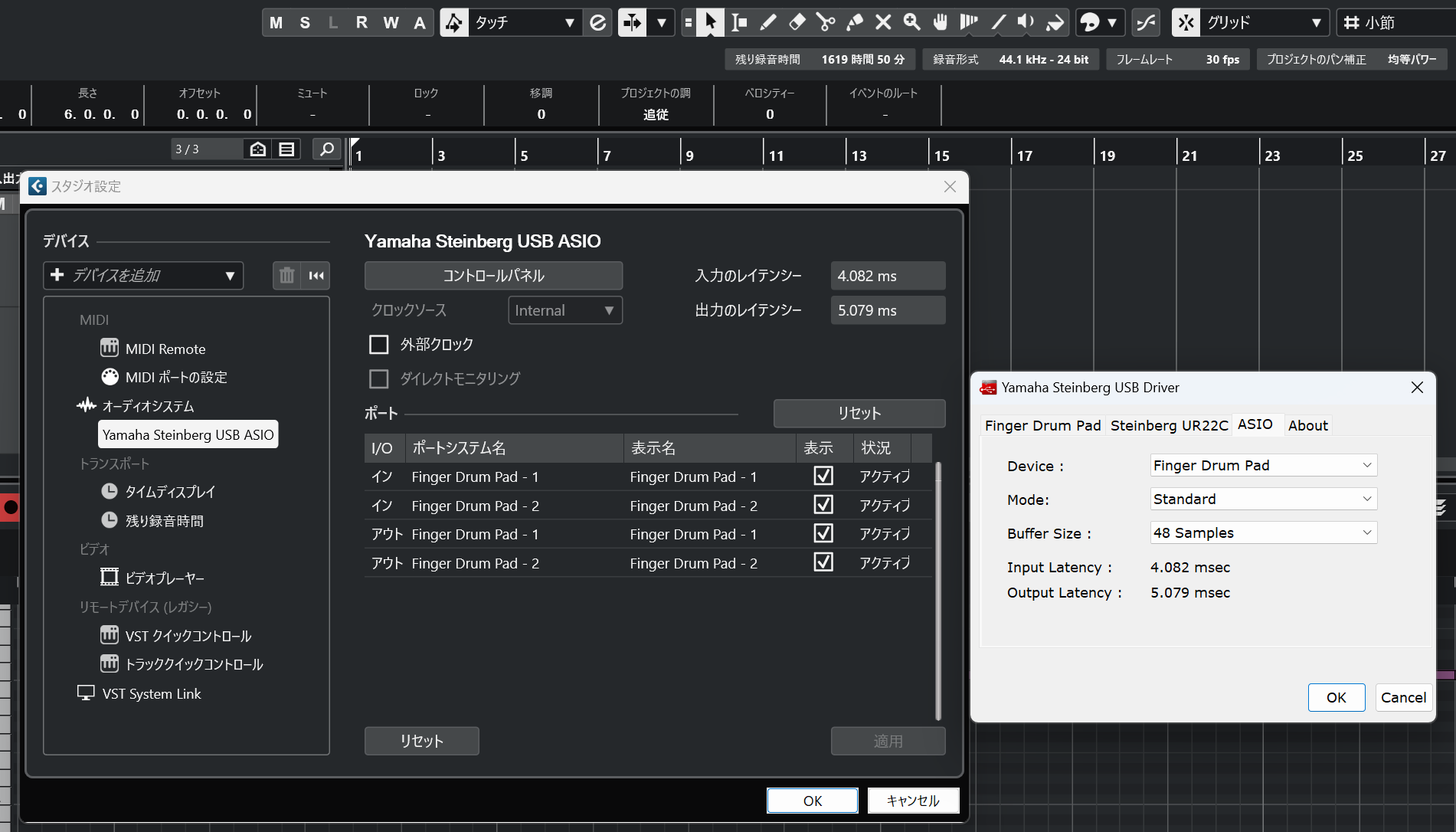This screenshot has width=1456, height=832.
Task: Toggle the Auto-Scroll button
Action: pyautogui.click(x=633, y=22)
